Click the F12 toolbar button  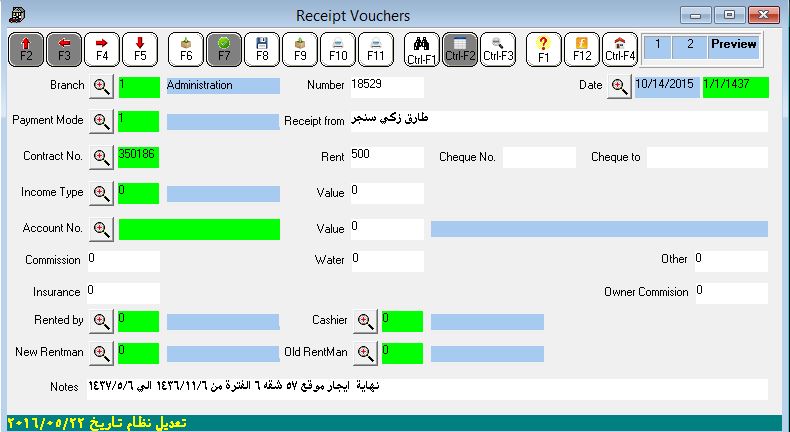(x=582, y=48)
